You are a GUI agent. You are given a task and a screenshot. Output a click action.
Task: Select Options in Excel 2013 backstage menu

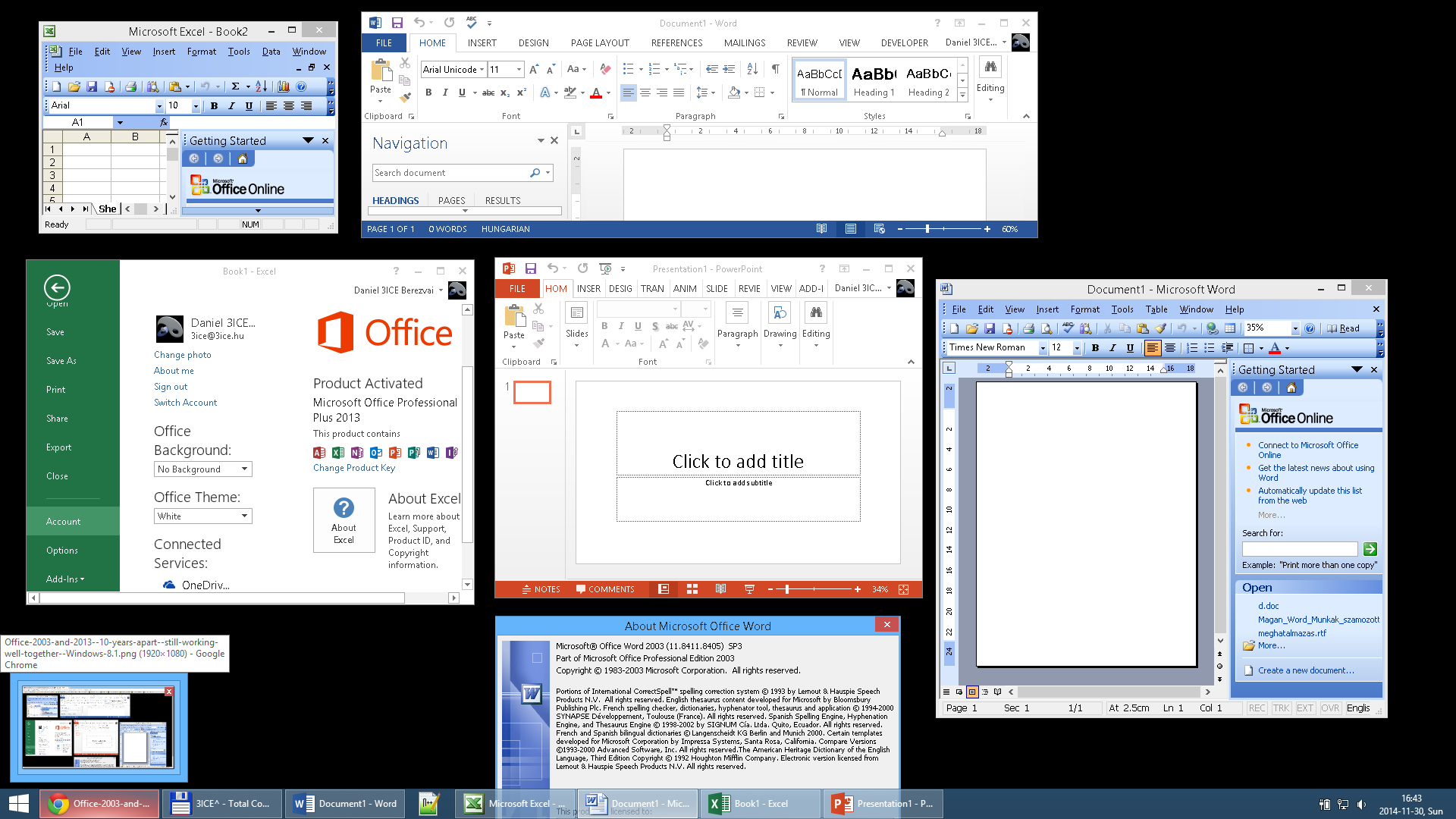coord(62,551)
